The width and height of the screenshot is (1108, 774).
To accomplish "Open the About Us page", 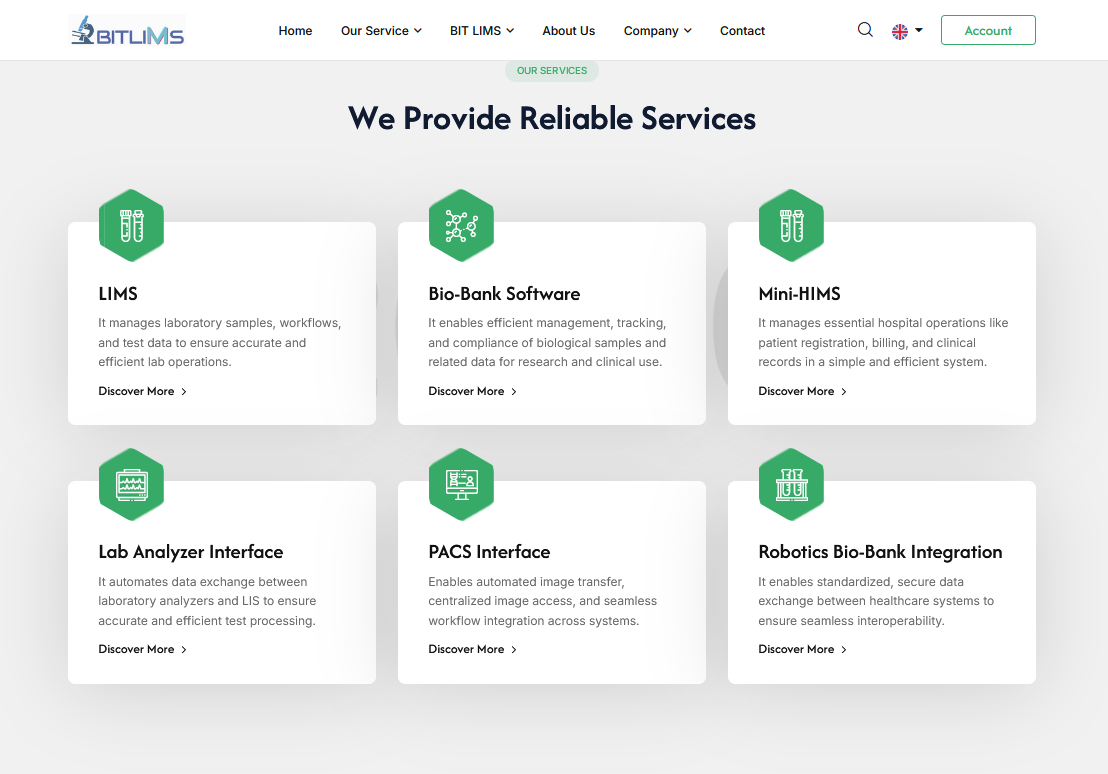I will [568, 31].
